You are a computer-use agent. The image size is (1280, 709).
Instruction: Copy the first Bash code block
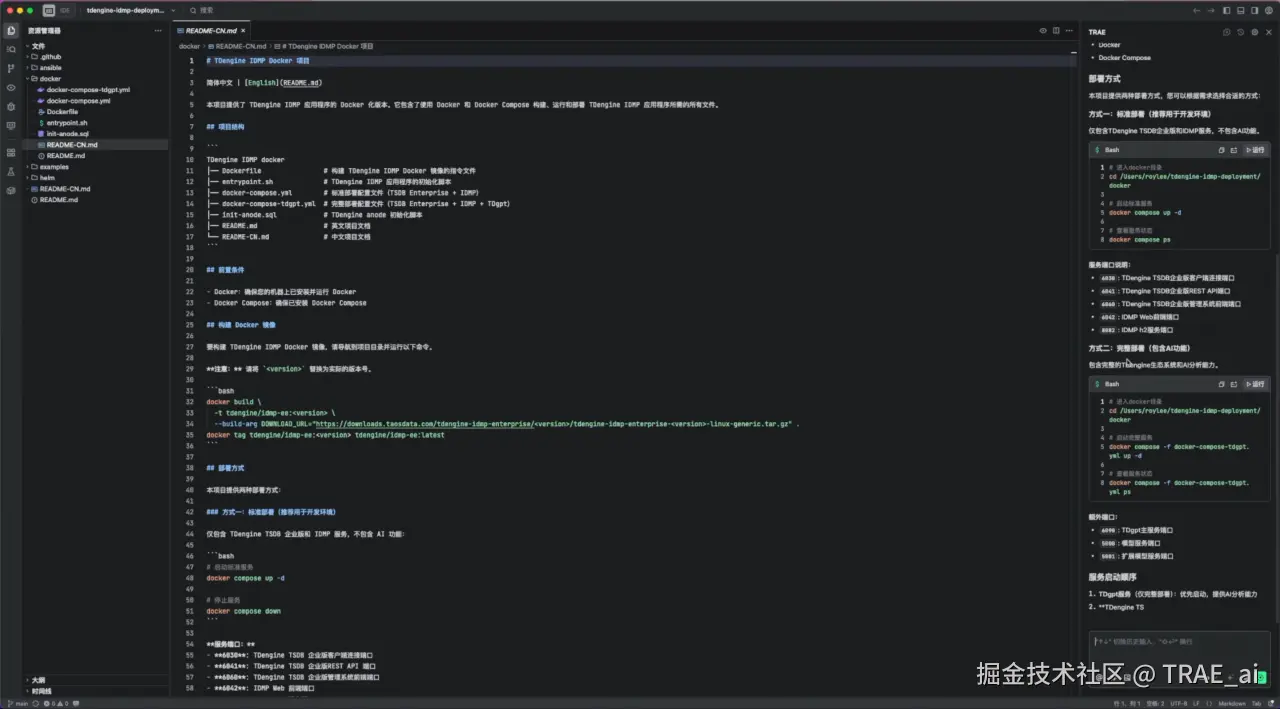(x=1222, y=150)
